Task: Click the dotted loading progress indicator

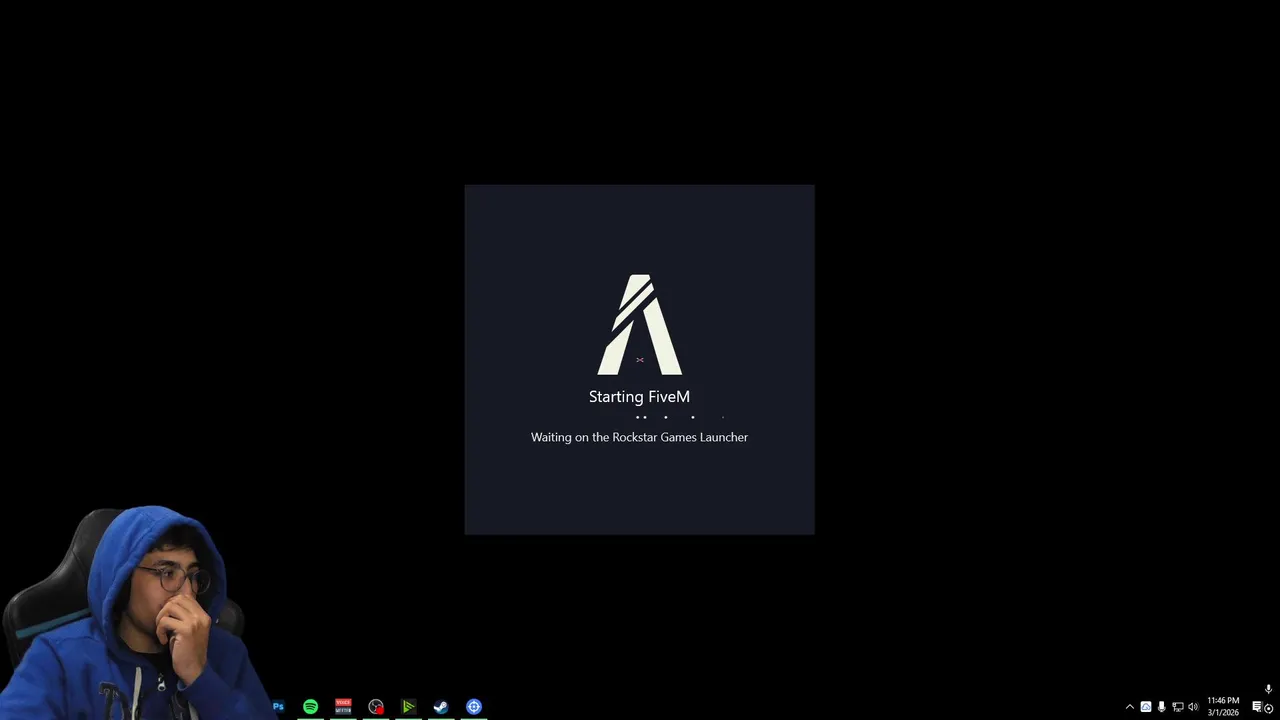Action: pos(680,417)
